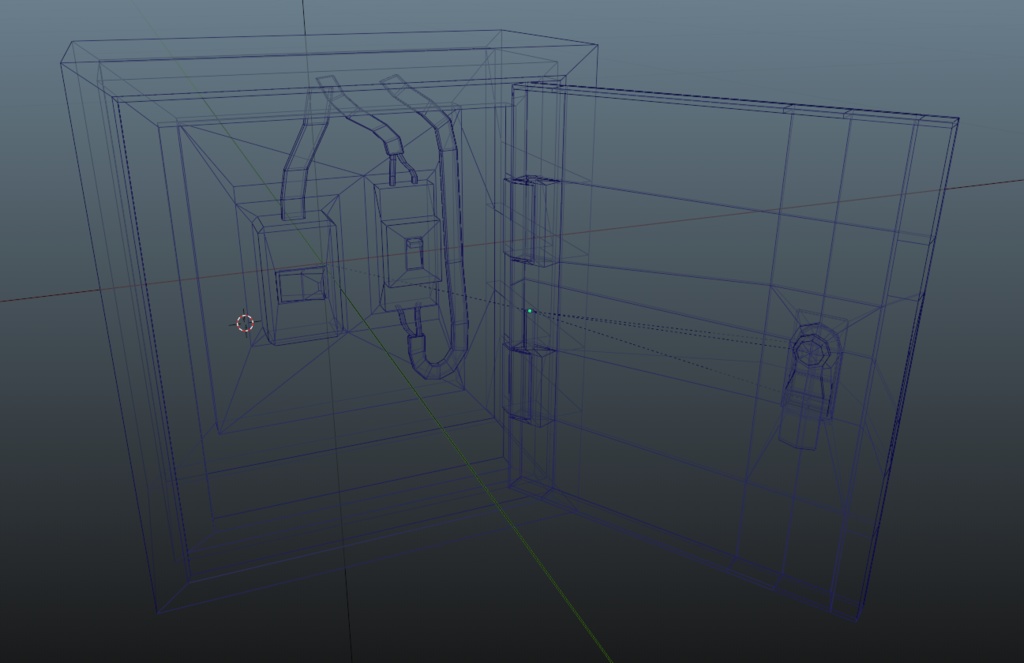Click the rocker switch on center box
1024x663 pixels.
tap(415, 253)
